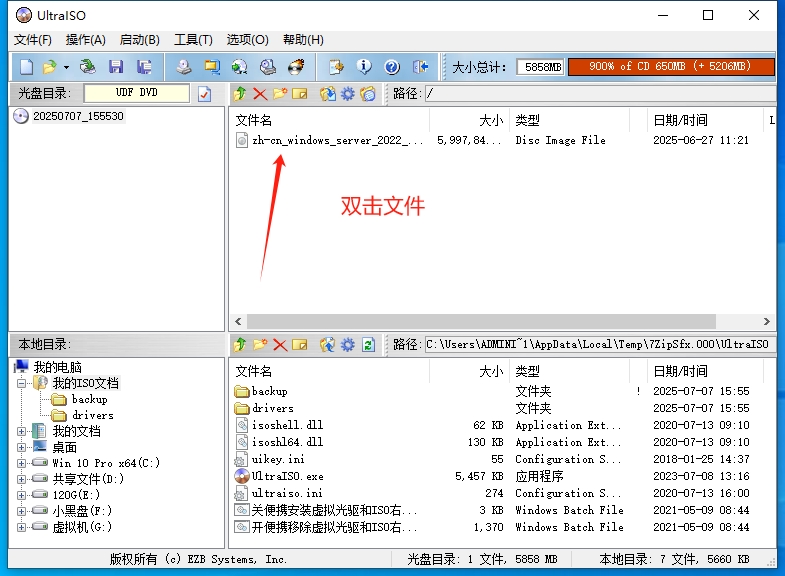
Task: Open the info icon in main toolbar
Action: tap(364, 67)
